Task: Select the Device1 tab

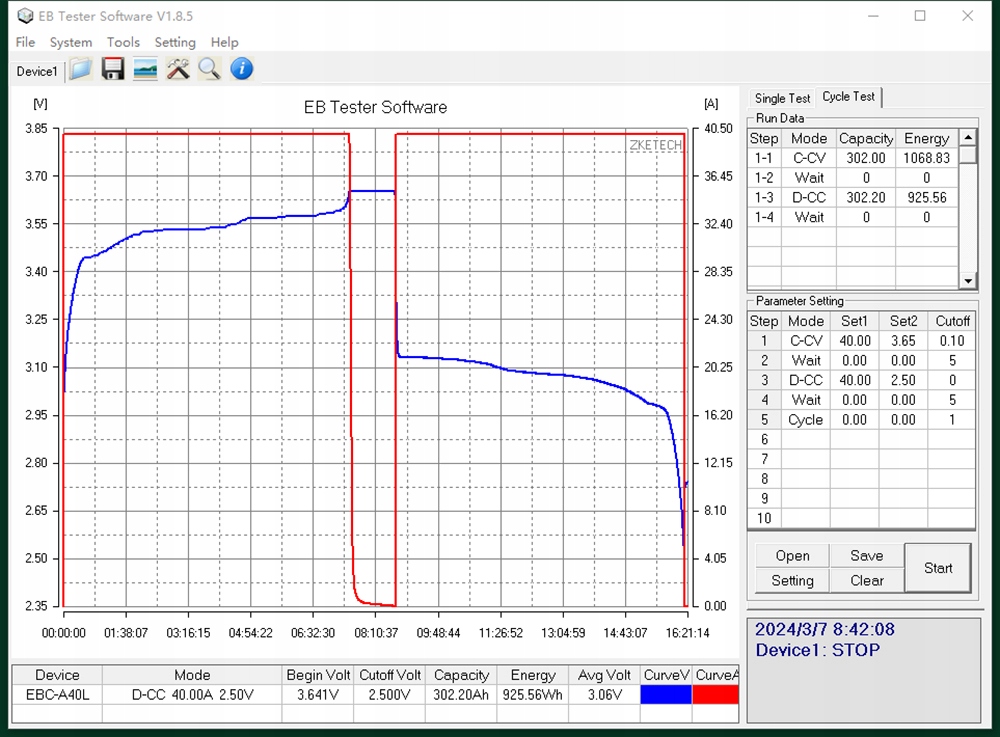Action: (x=37, y=71)
